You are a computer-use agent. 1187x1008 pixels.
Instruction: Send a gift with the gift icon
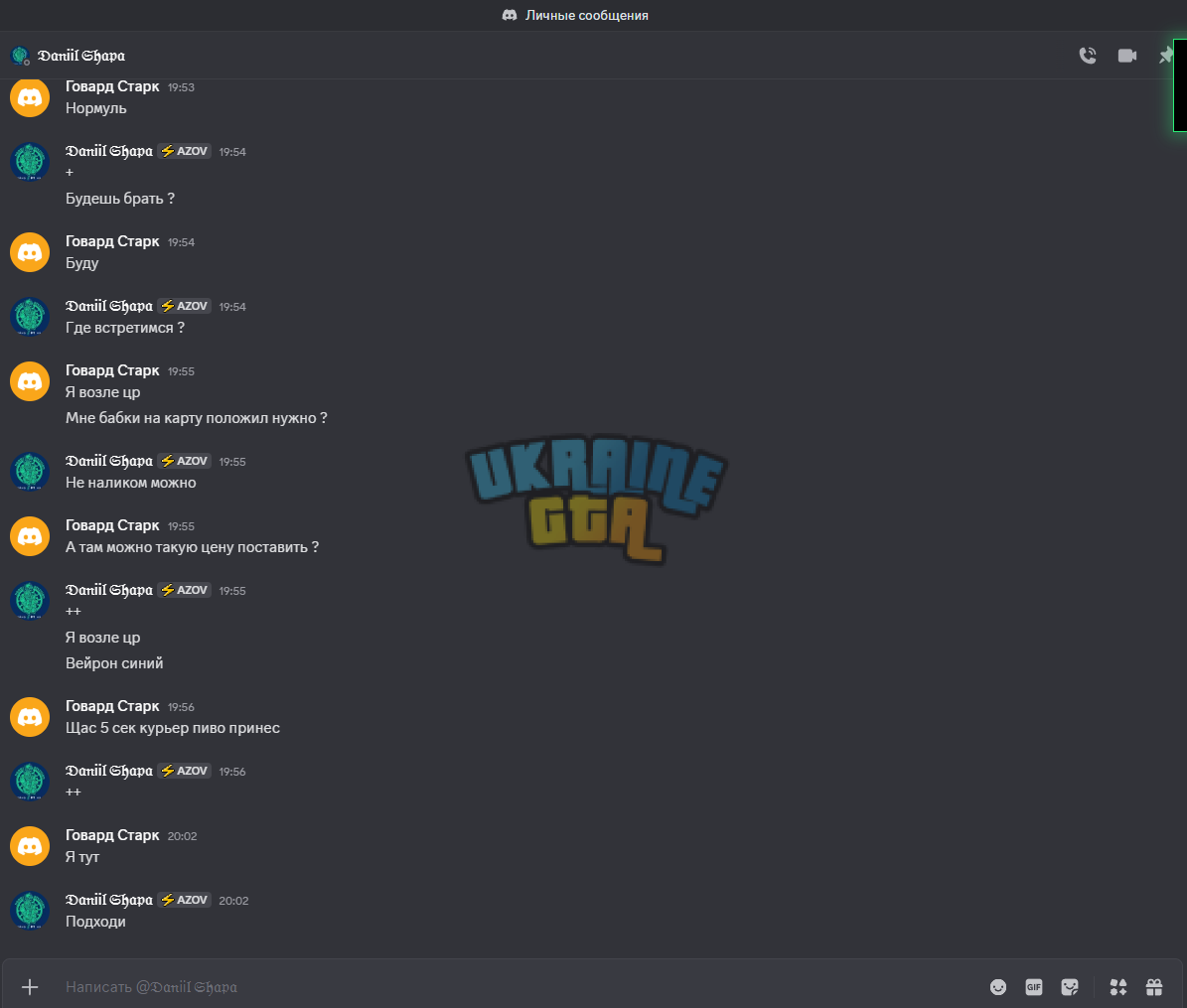tap(1153, 987)
